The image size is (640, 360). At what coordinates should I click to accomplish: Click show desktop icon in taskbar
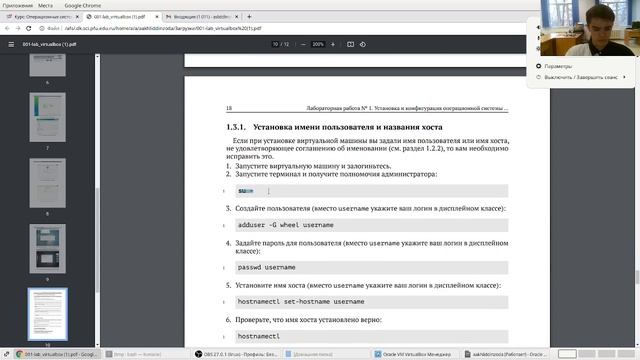(x=6, y=354)
